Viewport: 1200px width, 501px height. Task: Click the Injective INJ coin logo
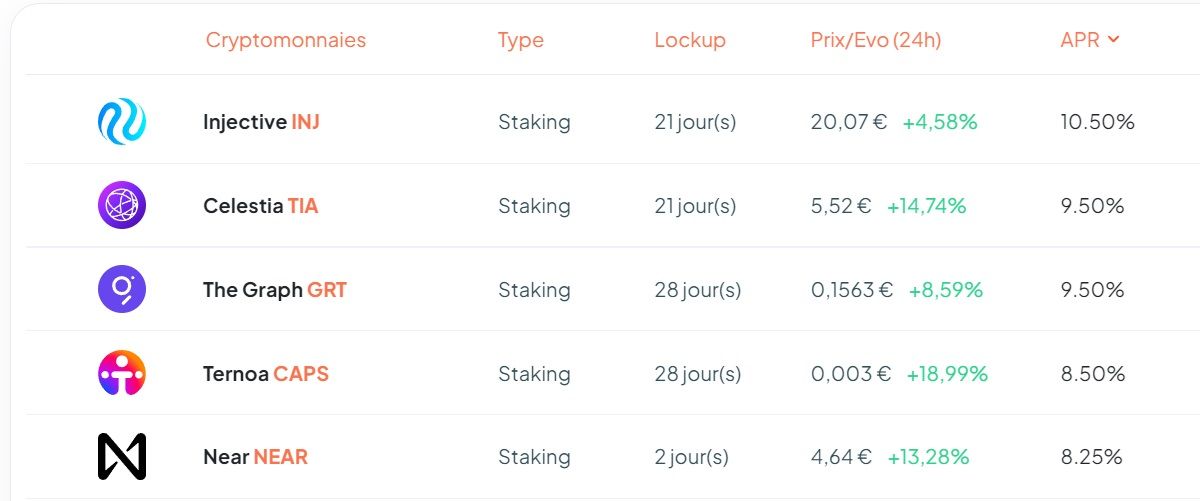coord(122,122)
